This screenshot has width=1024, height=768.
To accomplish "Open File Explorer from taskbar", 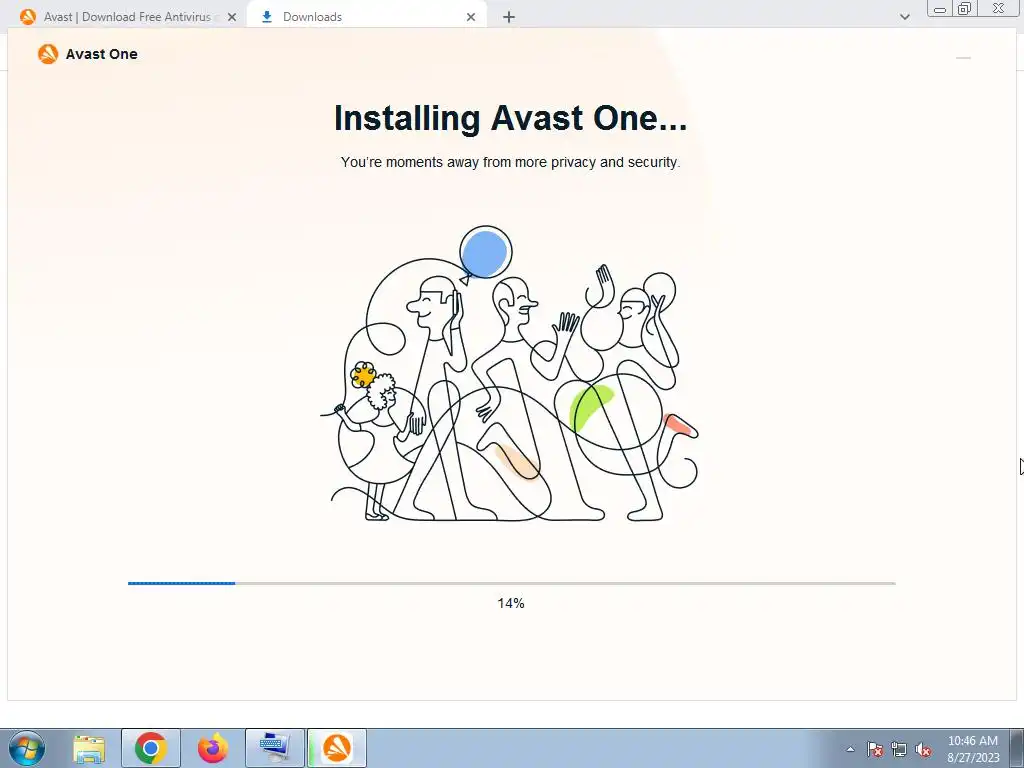I will (x=89, y=748).
